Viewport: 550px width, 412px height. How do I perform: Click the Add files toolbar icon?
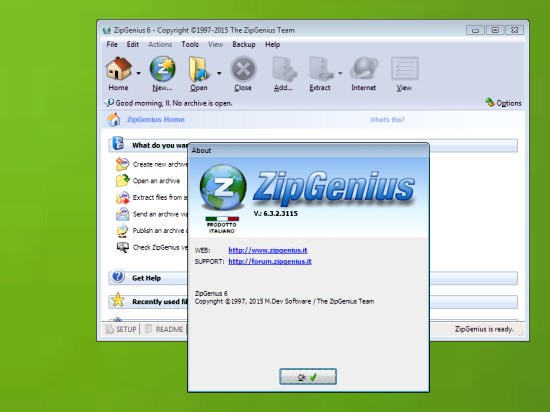click(284, 69)
